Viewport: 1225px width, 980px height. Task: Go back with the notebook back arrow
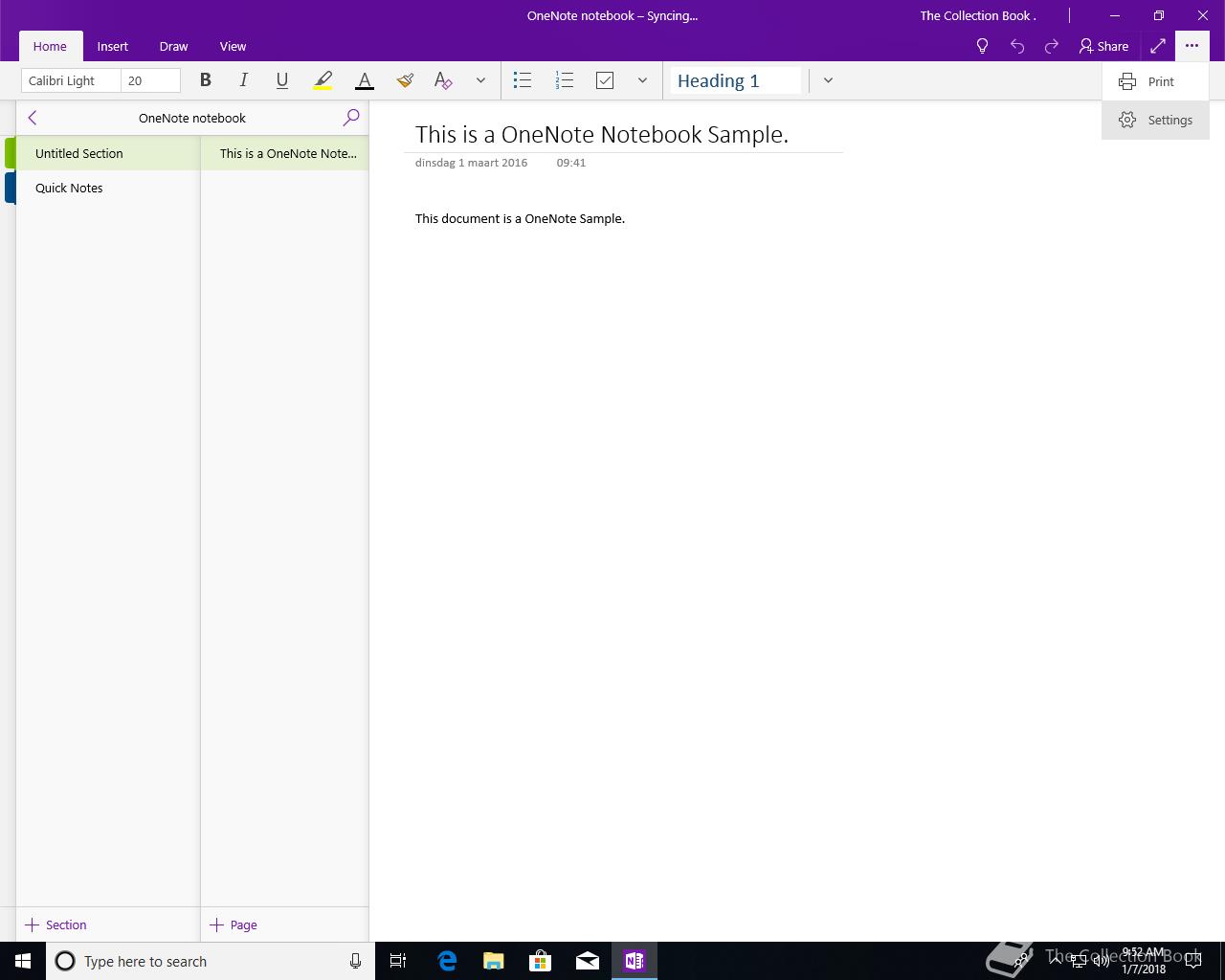coord(33,118)
